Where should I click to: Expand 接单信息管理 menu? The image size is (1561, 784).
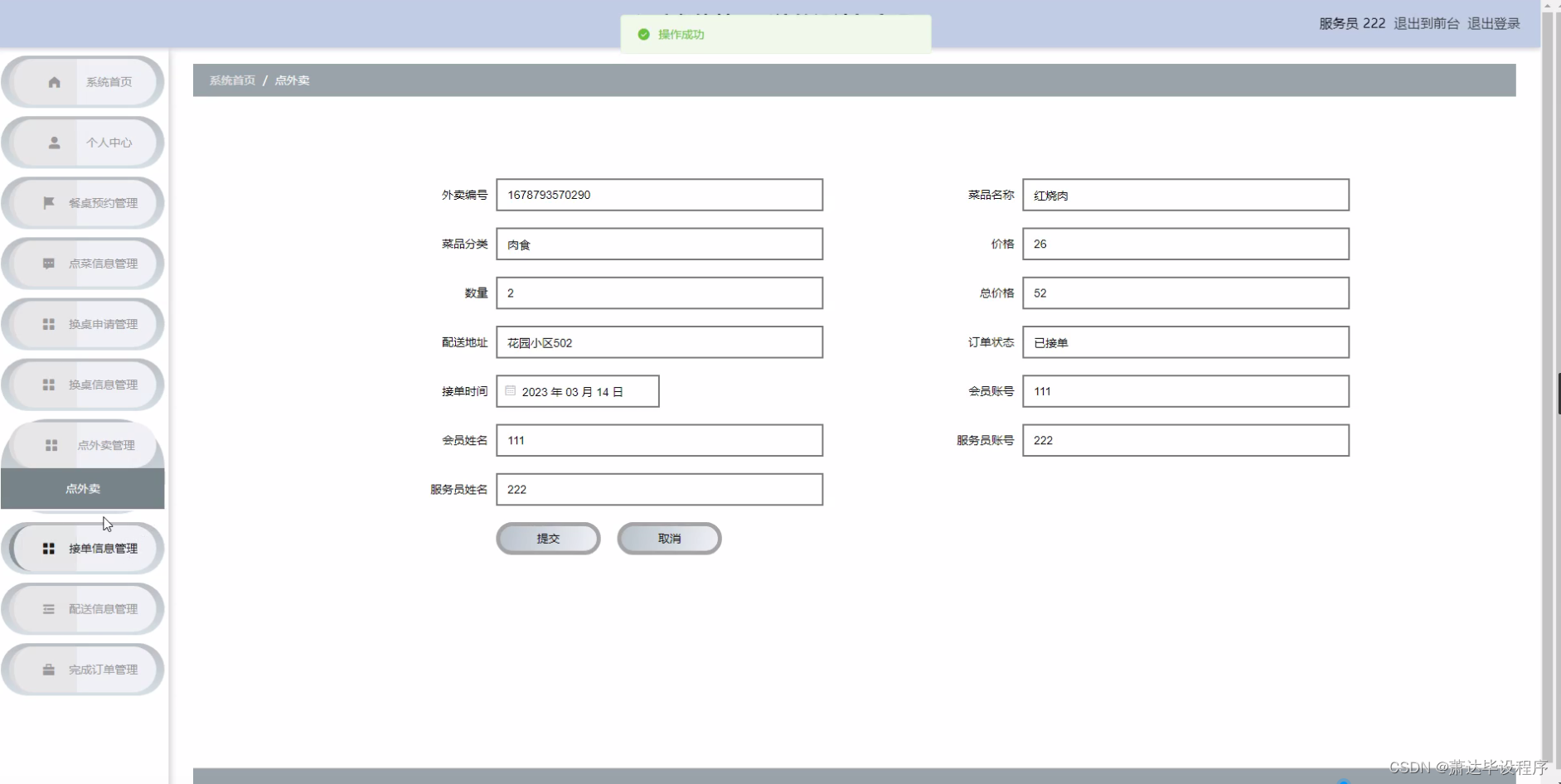83,549
